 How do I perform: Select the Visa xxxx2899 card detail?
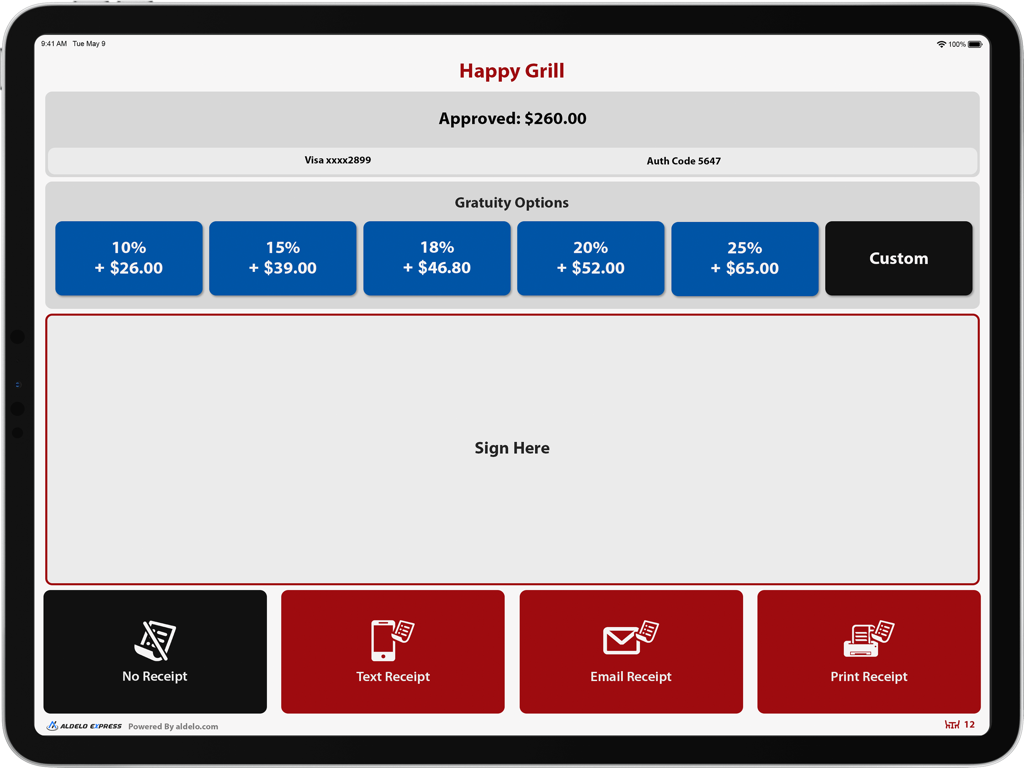point(337,160)
